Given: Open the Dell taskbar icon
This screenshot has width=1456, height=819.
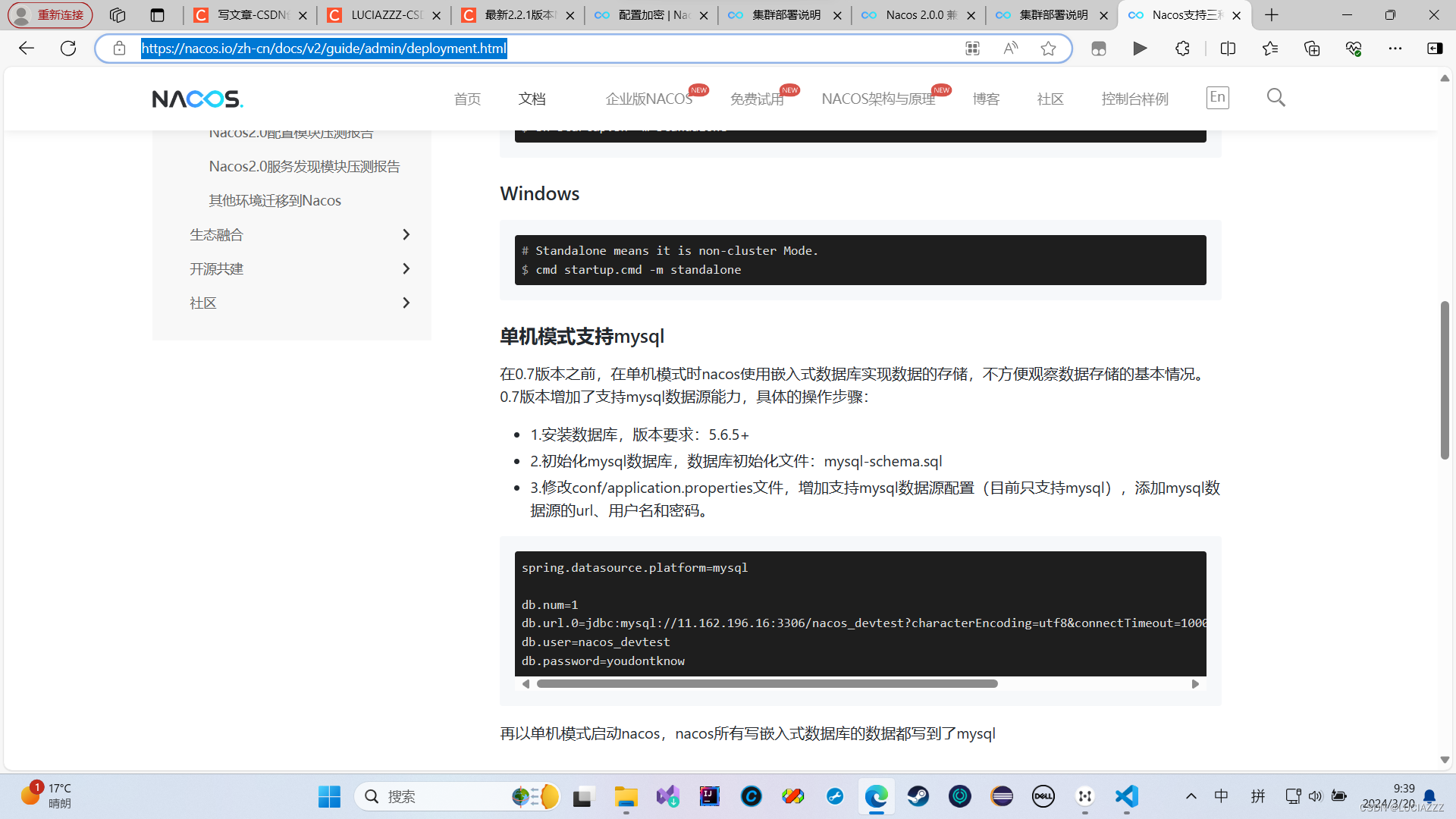Looking at the screenshot, I should coord(1043,796).
